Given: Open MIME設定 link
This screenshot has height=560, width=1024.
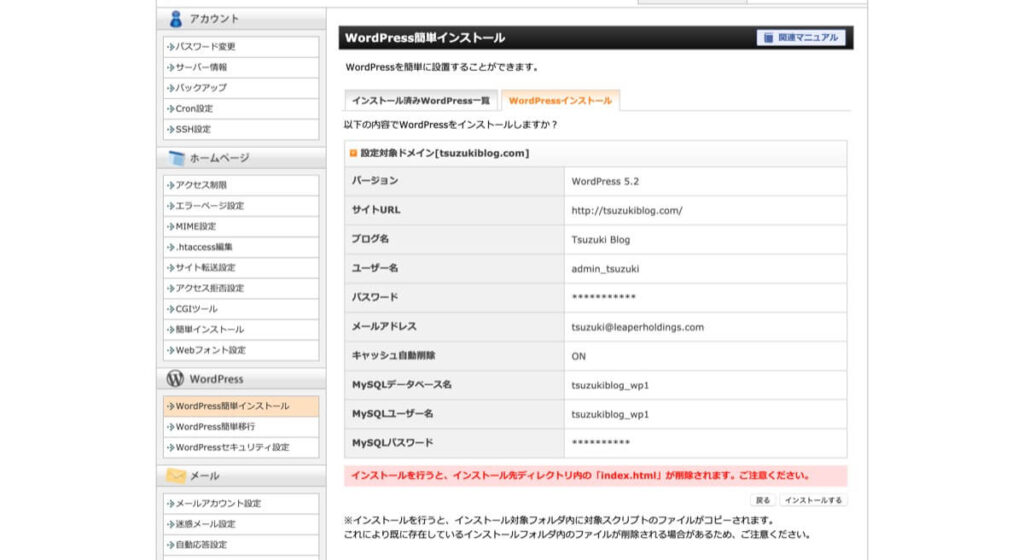Looking at the screenshot, I should coord(241,226).
